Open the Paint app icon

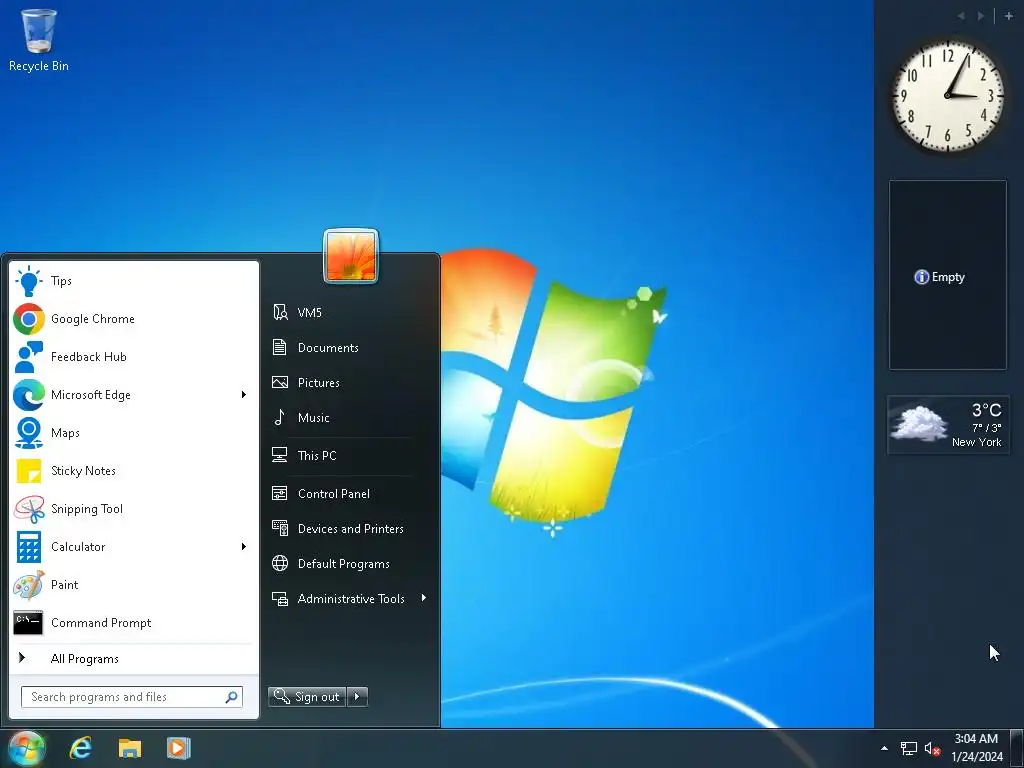[29, 584]
